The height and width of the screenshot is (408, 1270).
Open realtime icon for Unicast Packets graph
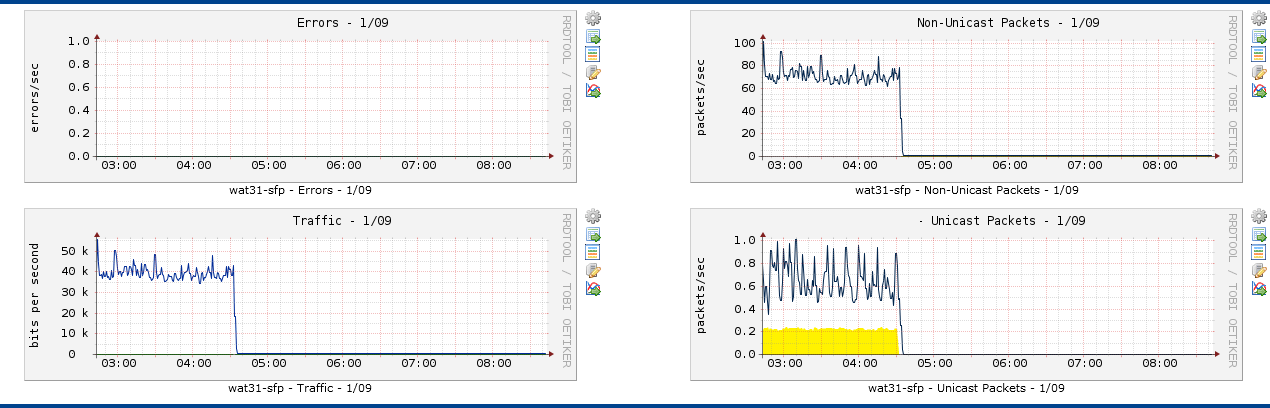click(x=1259, y=288)
